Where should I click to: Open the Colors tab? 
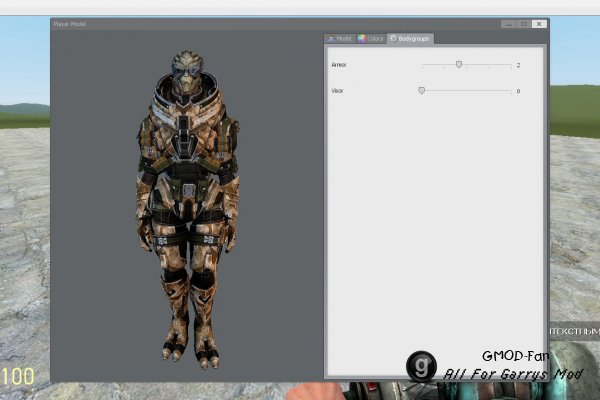coord(370,39)
